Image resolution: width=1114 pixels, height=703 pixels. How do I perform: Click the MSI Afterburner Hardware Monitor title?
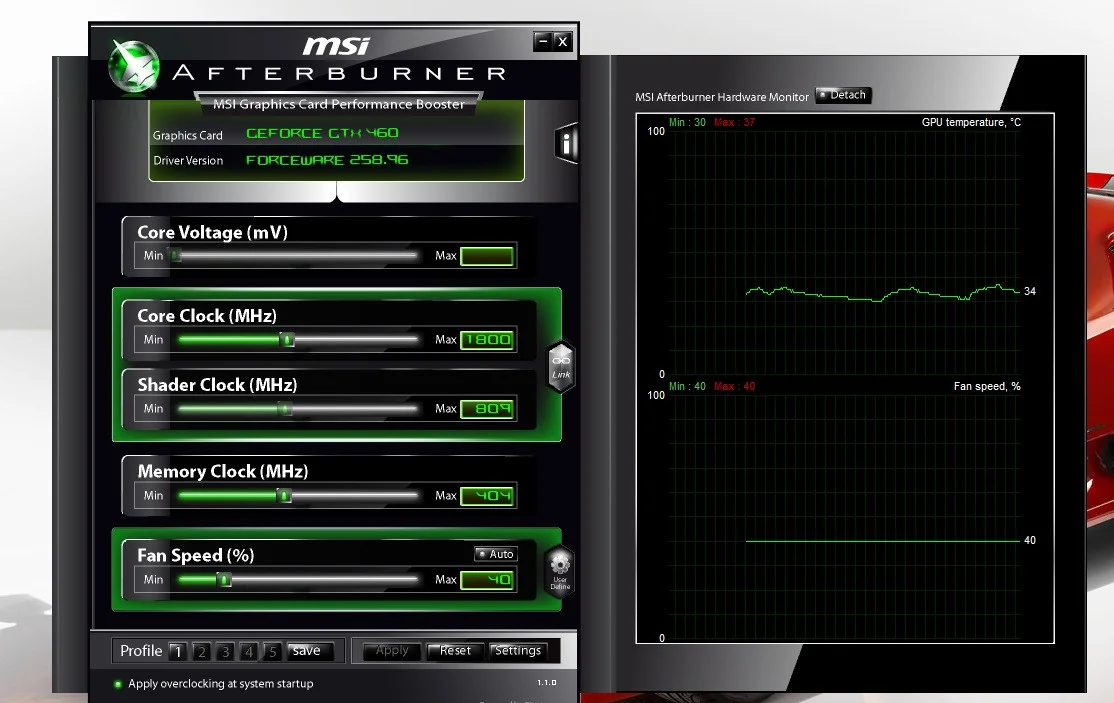(x=722, y=97)
